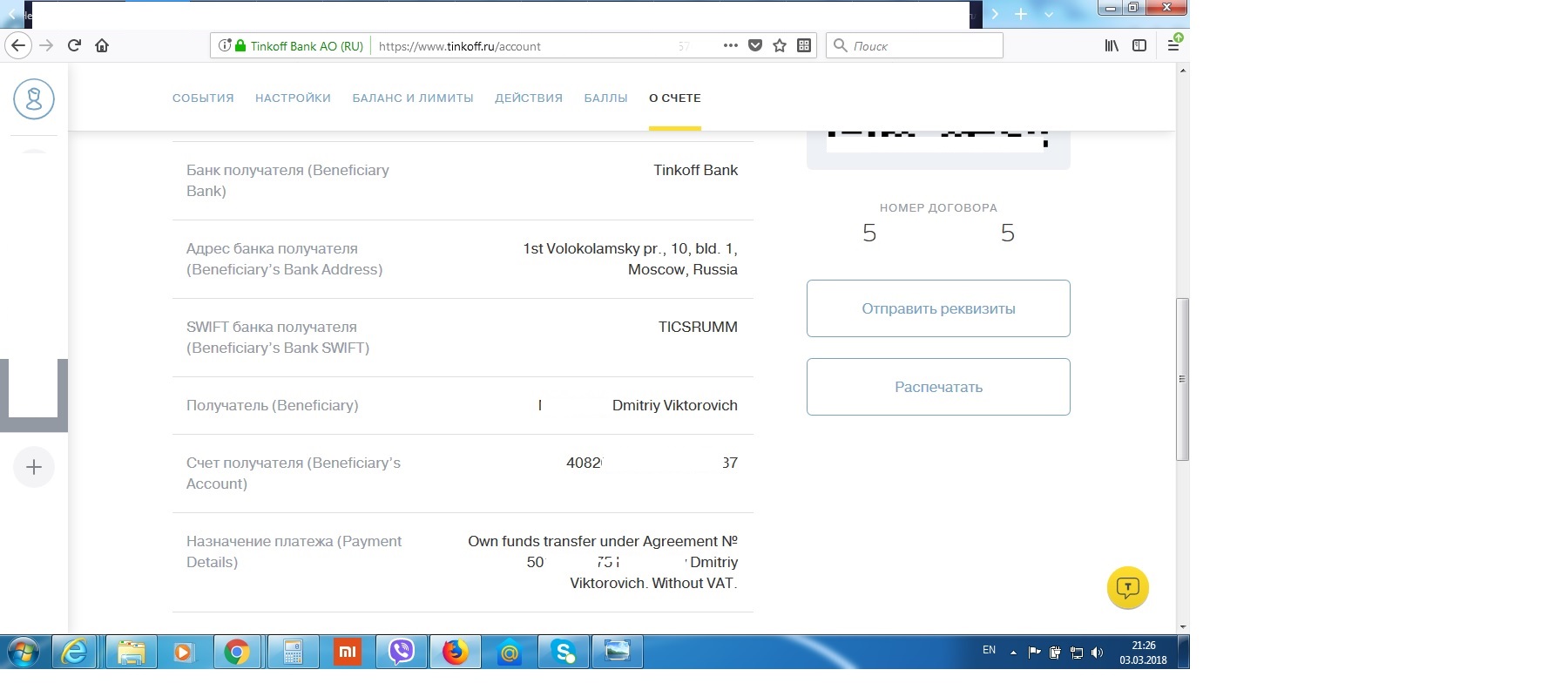Open the Mail.ru agent taskbar icon
The width and height of the screenshot is (1568, 690).
coord(510,652)
